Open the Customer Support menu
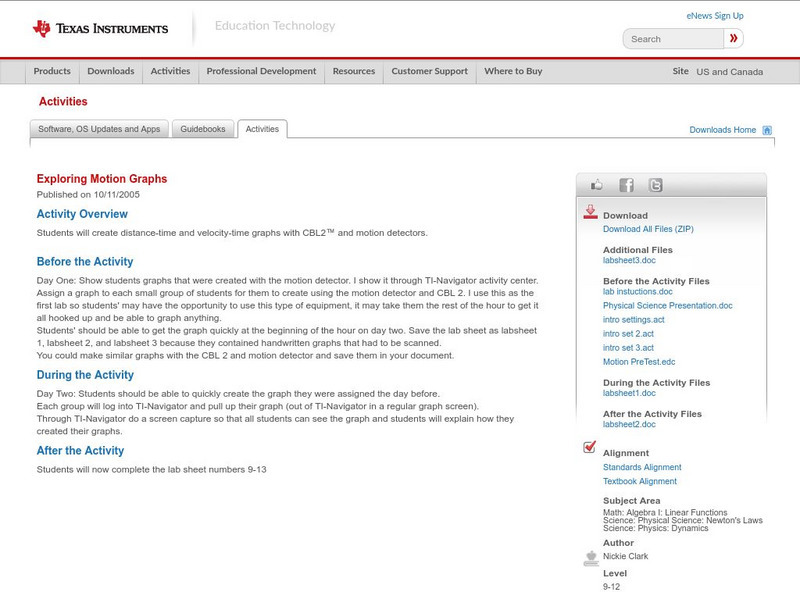The image size is (800, 592). coord(430,71)
